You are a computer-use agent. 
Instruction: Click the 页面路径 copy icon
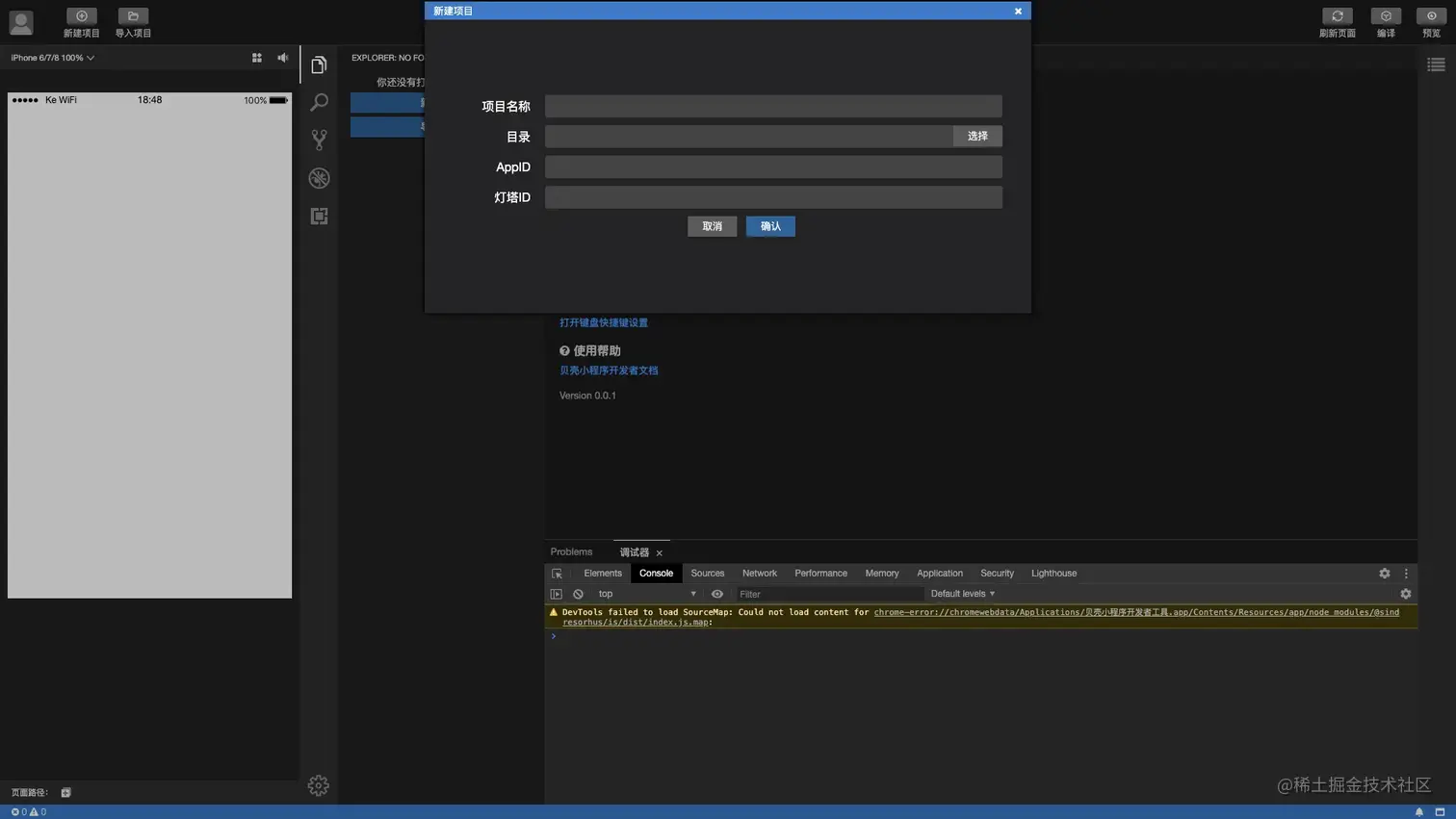pos(65,792)
